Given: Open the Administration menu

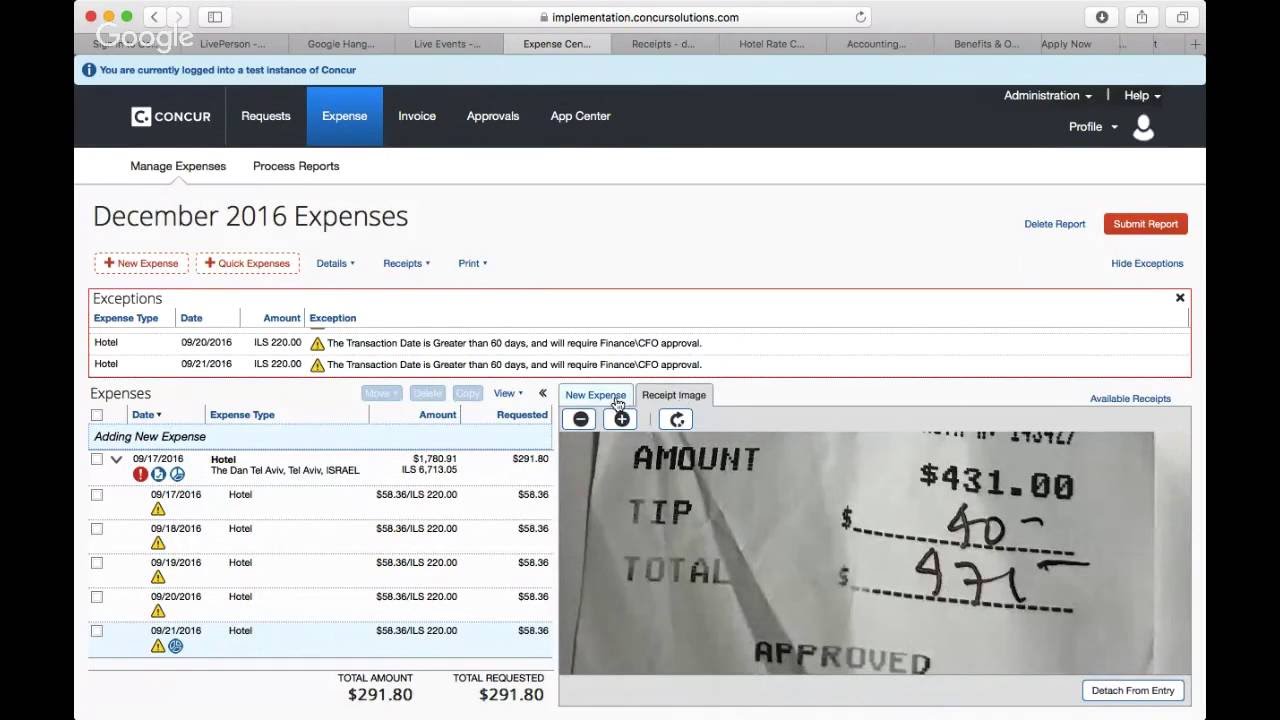Looking at the screenshot, I should click(1048, 96).
